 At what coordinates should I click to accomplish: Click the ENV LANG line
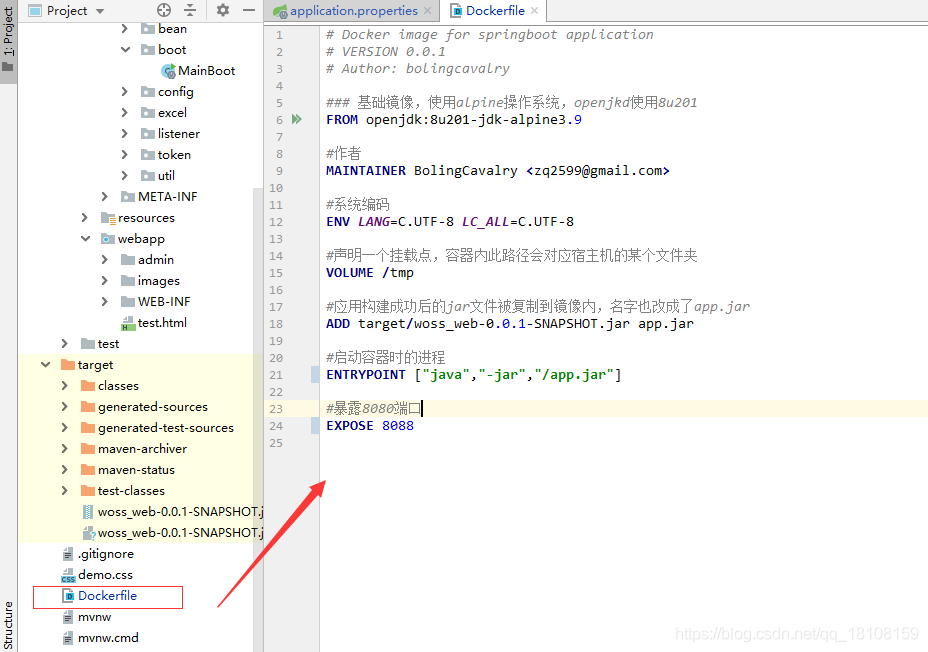(450, 222)
